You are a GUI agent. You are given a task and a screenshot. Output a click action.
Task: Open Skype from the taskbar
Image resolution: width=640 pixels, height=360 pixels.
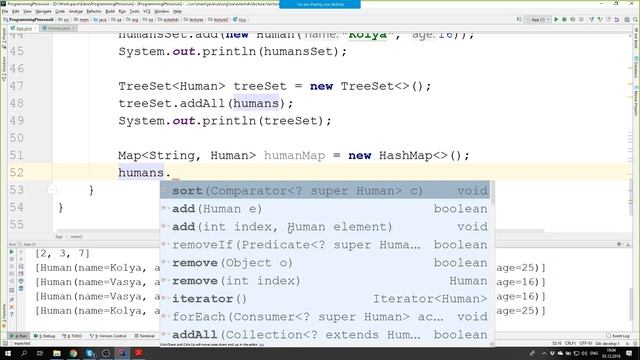[x=90, y=353]
